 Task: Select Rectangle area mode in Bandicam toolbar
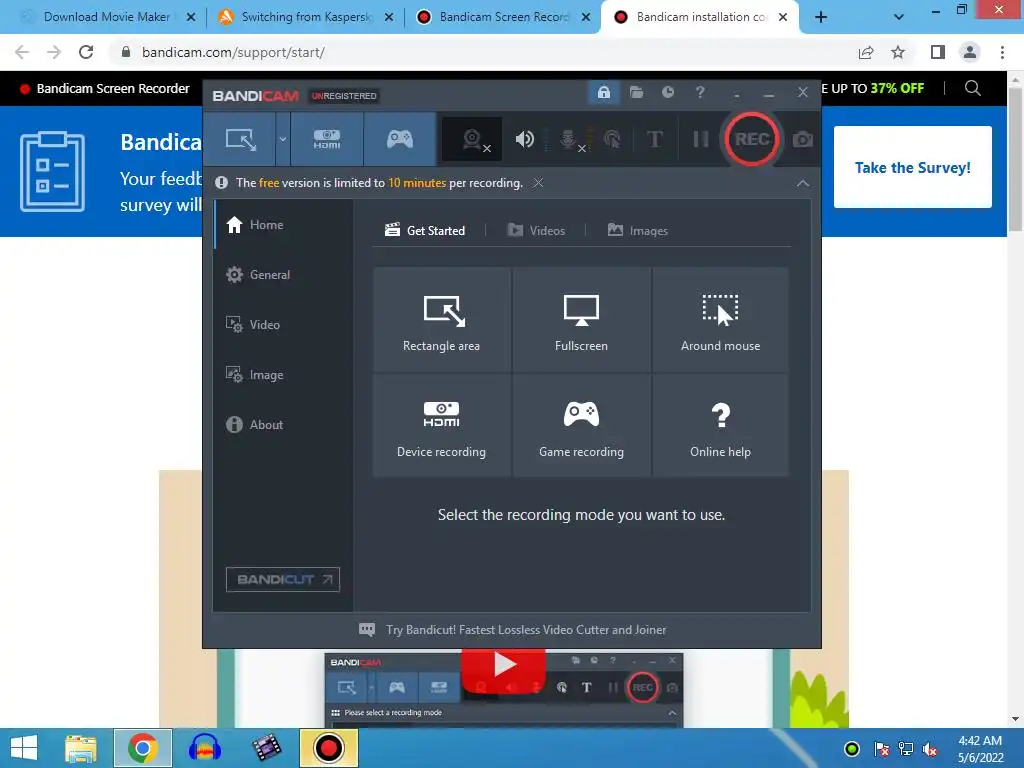[x=240, y=139]
